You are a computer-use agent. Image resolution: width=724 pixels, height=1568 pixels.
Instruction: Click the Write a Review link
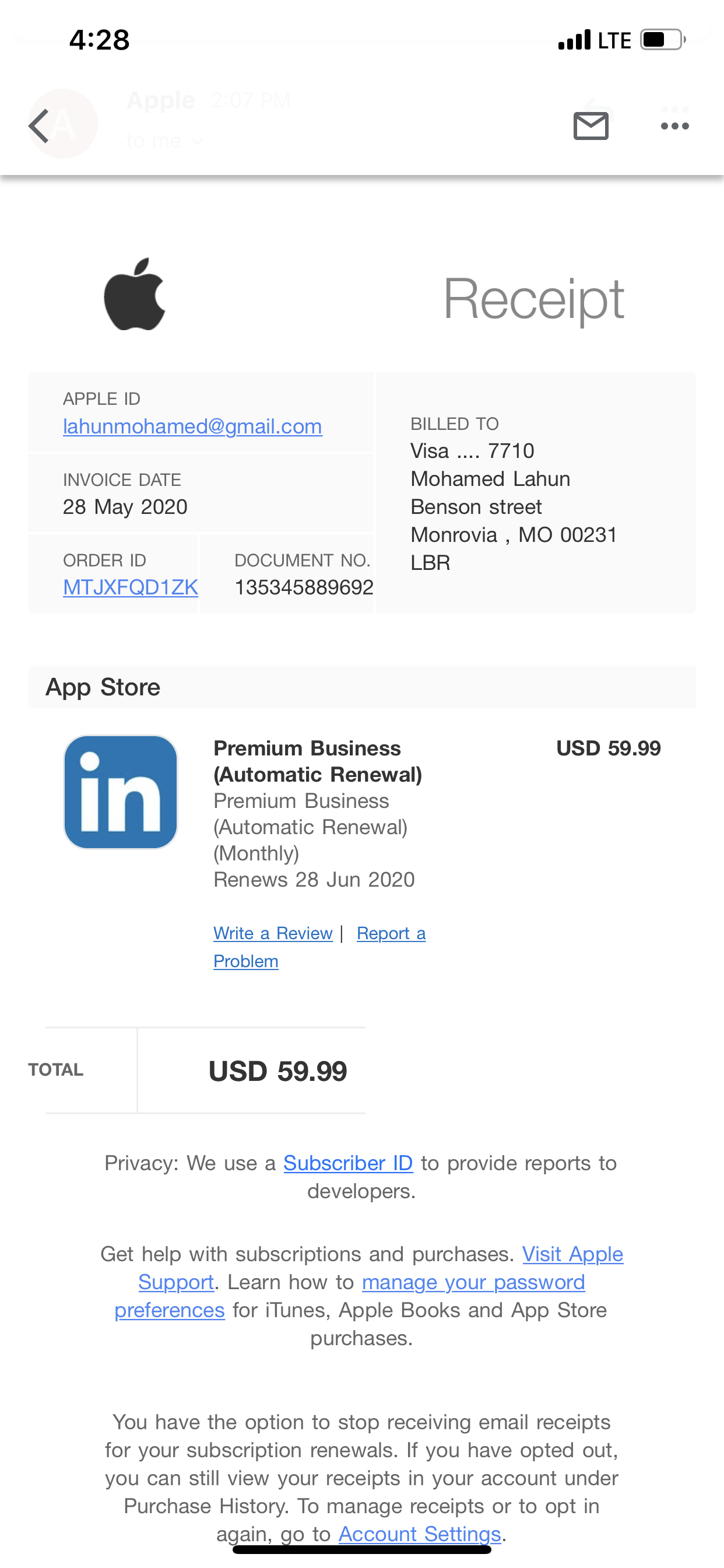(x=273, y=933)
